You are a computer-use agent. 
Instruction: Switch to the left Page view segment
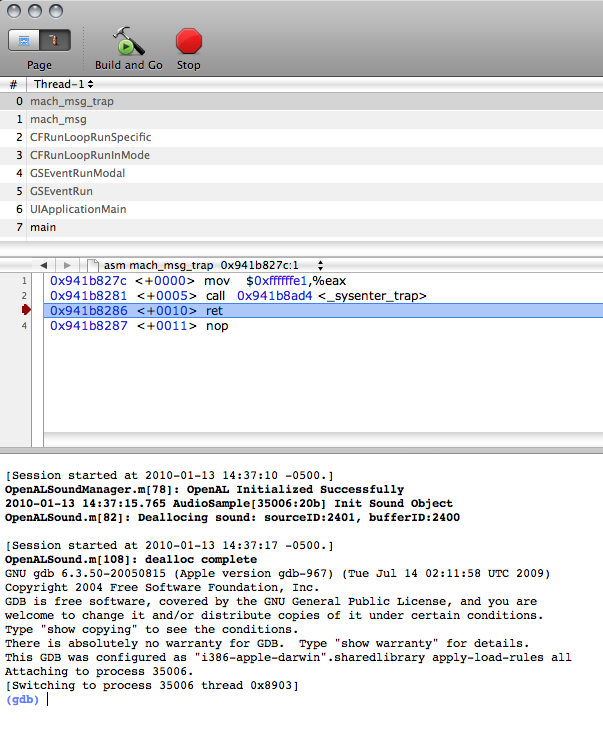(x=24, y=40)
